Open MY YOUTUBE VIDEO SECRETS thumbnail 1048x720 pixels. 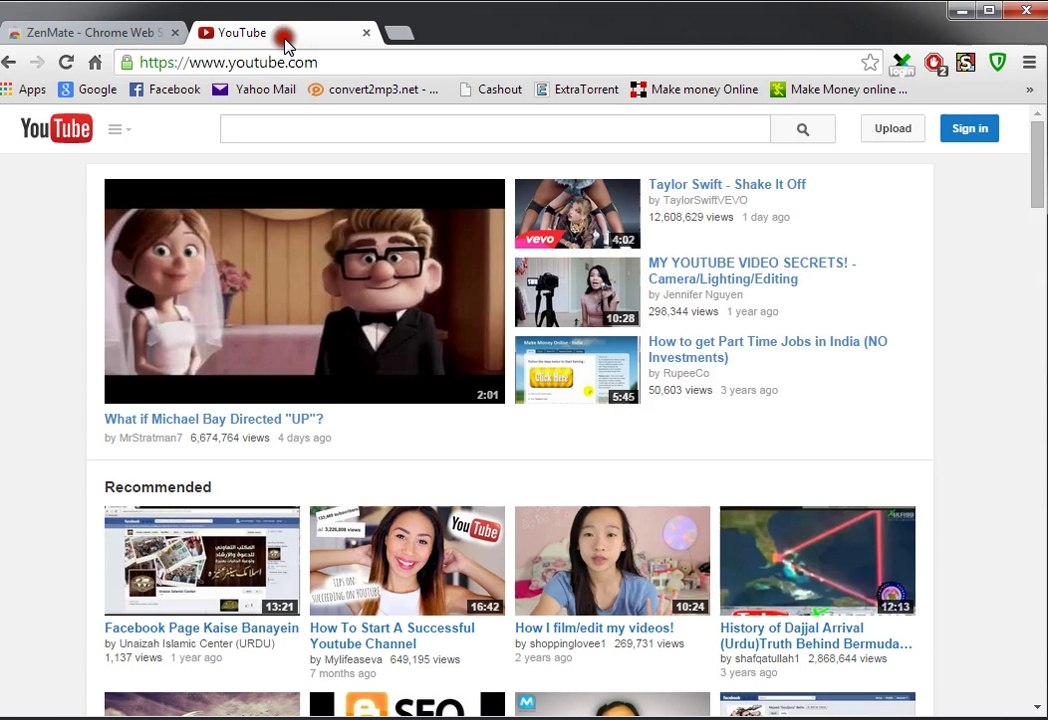pyautogui.click(x=577, y=292)
